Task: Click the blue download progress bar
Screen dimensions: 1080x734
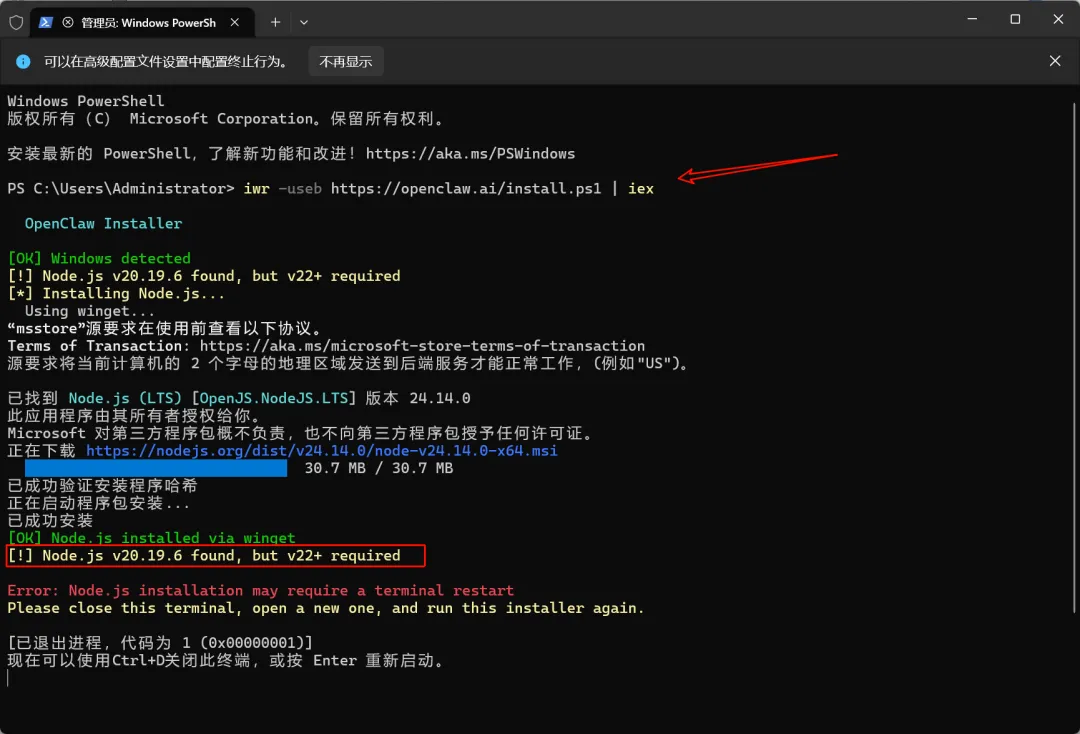Action: 156,468
